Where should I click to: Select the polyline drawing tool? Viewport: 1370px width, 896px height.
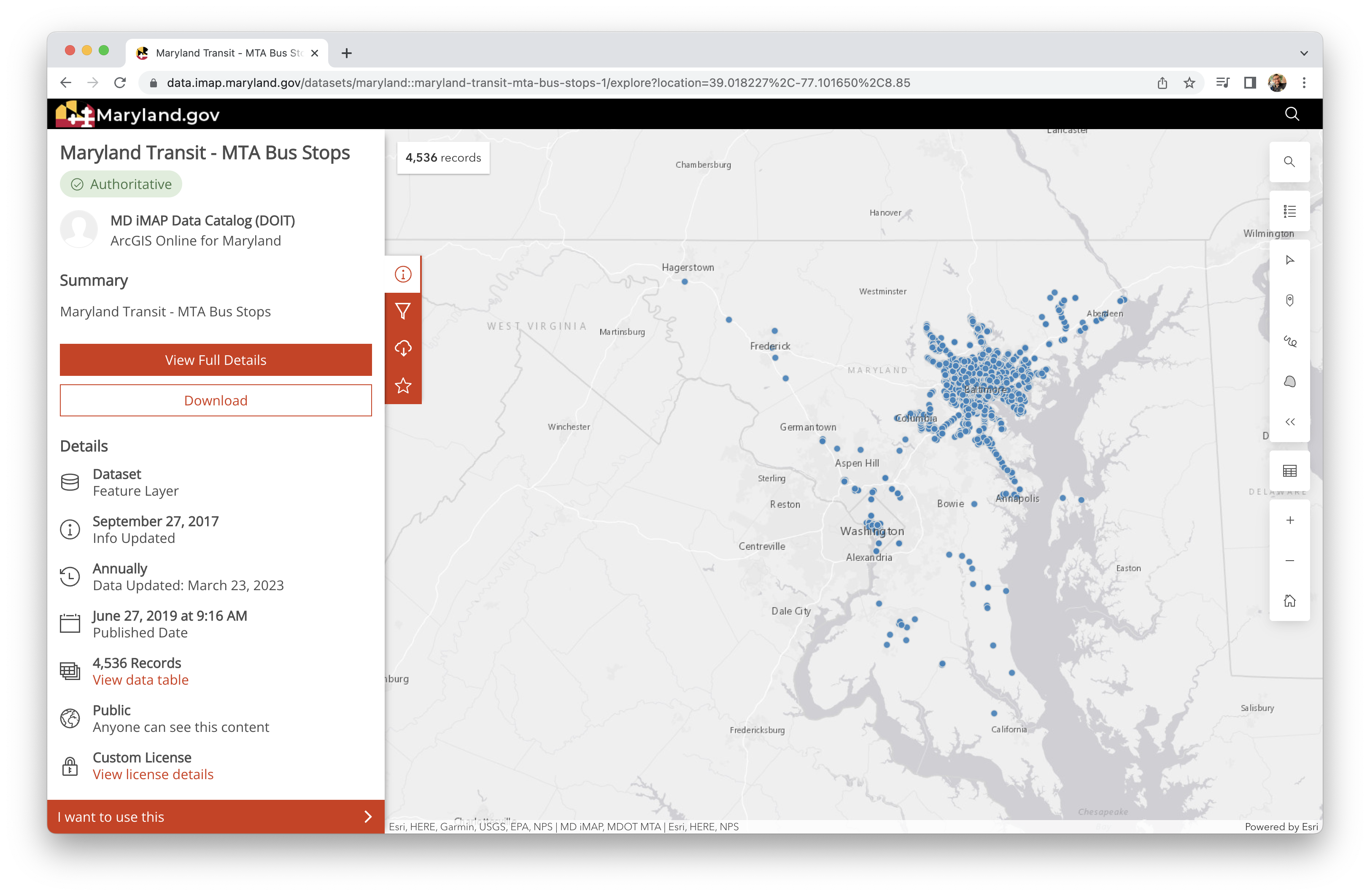pyautogui.click(x=1289, y=341)
